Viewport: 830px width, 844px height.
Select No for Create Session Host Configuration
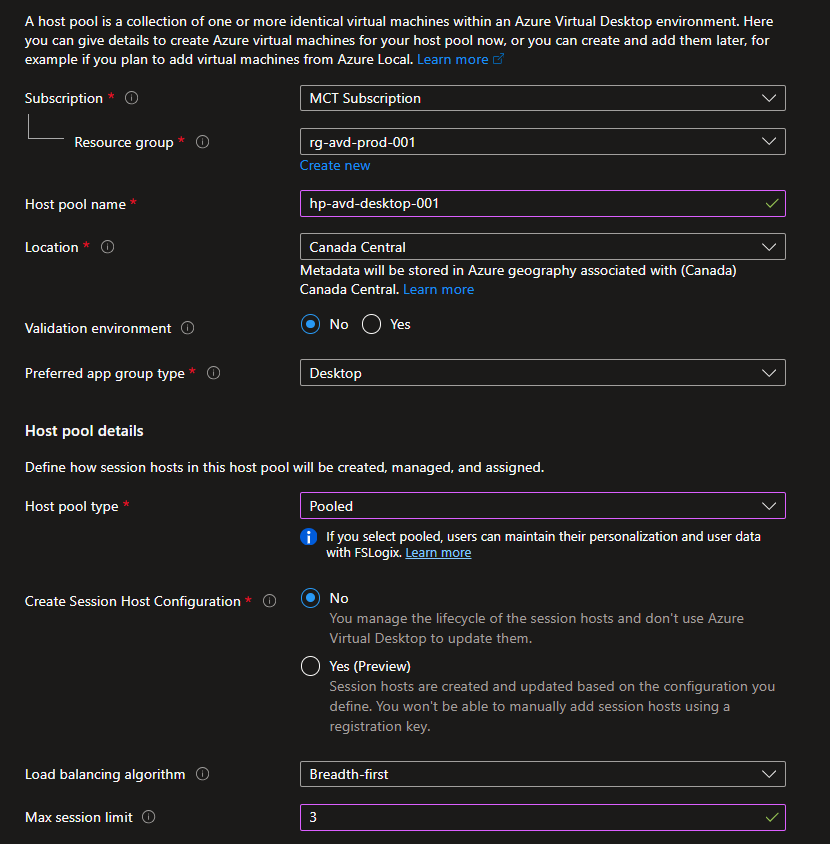(310, 600)
